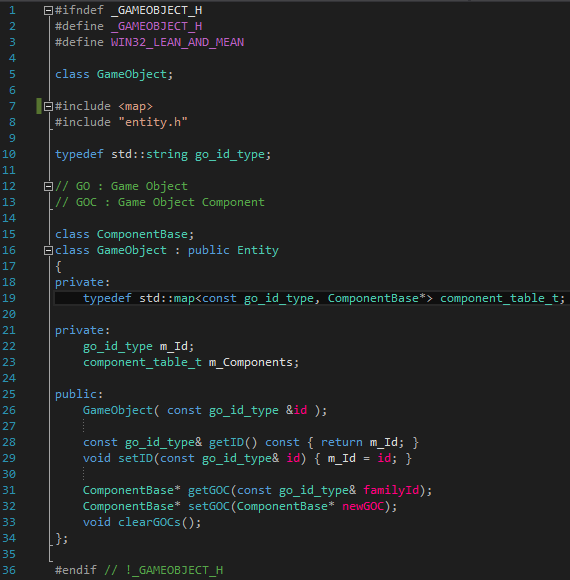The width and height of the screenshot is (570, 580).
Task: Click std::map in the typedef line
Action: click(x=167, y=299)
